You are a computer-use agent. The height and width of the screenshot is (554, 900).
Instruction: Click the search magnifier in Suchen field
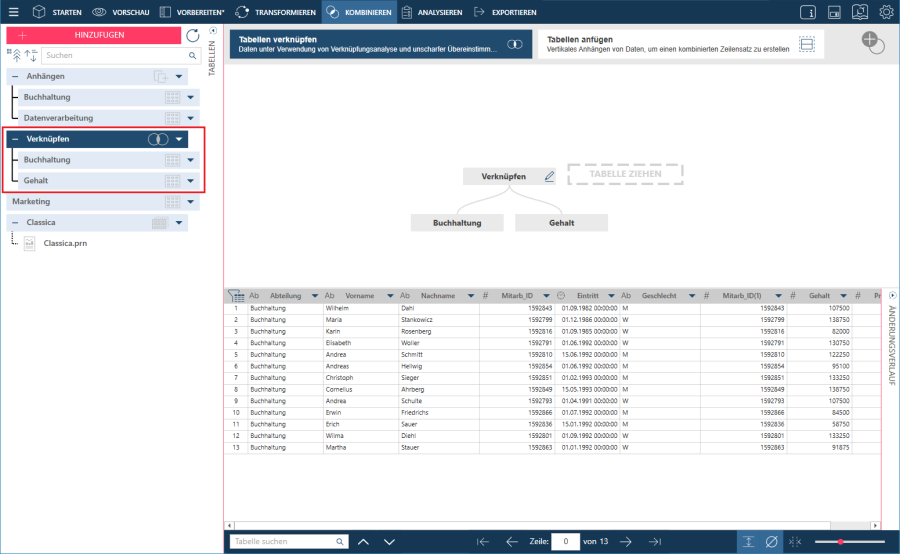(x=192, y=56)
